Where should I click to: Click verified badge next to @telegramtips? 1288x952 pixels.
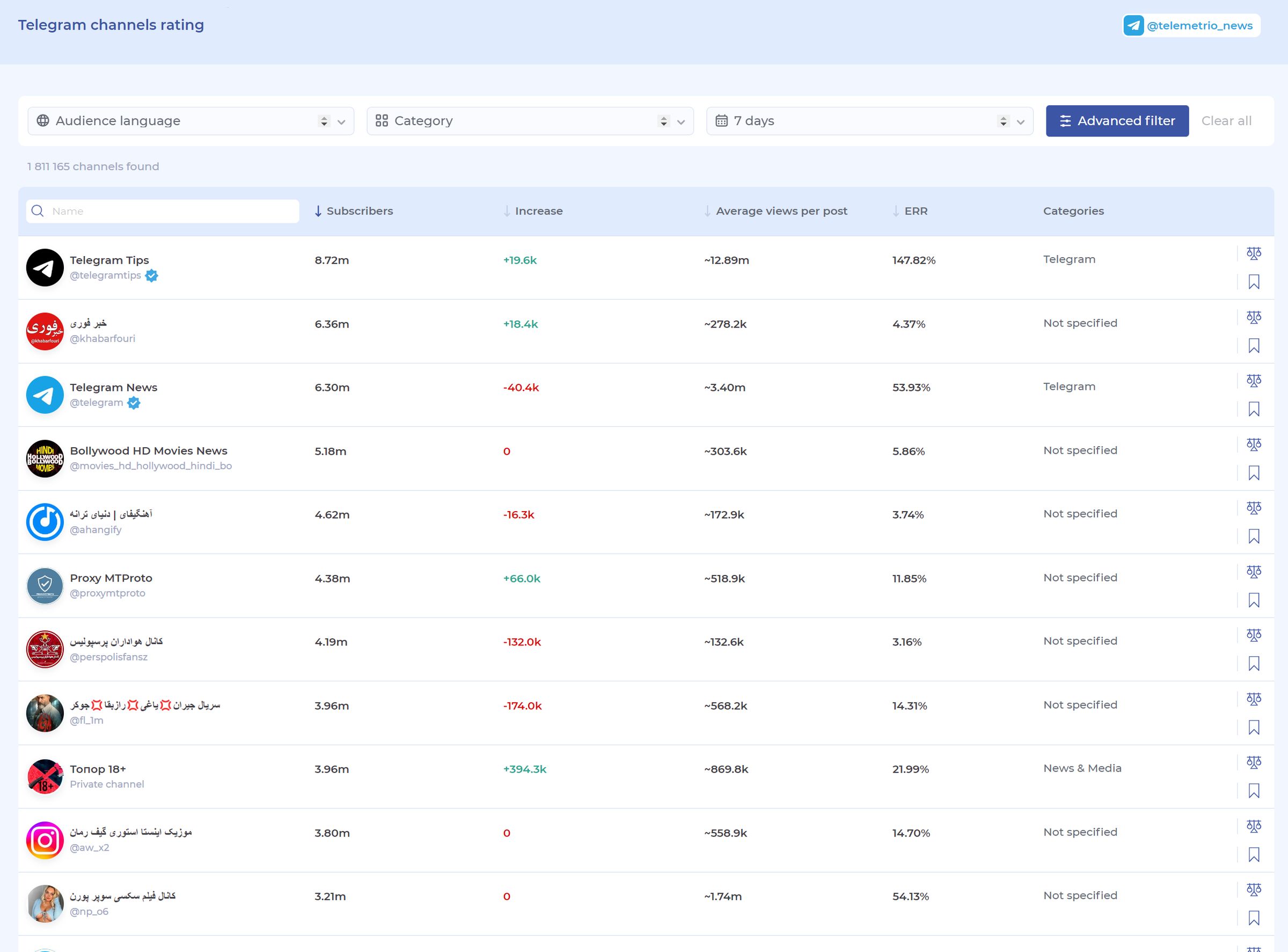point(151,276)
